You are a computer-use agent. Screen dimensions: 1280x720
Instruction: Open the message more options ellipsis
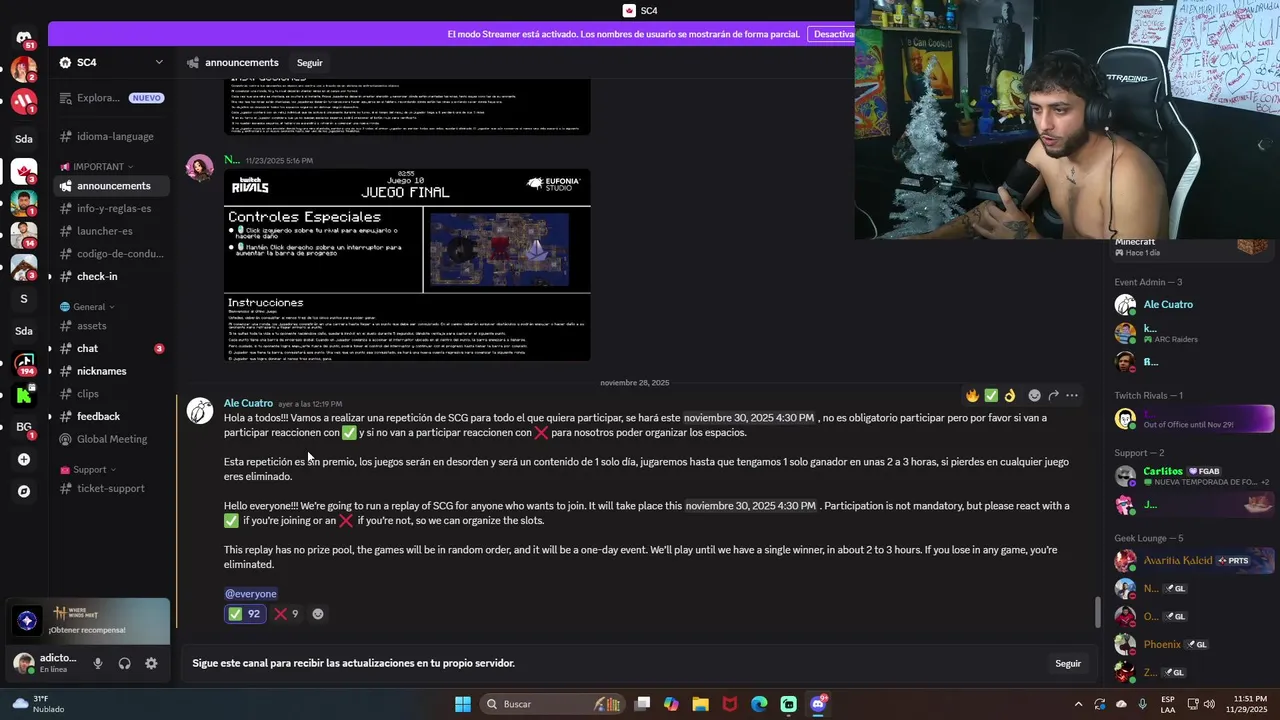pyautogui.click(x=1072, y=396)
